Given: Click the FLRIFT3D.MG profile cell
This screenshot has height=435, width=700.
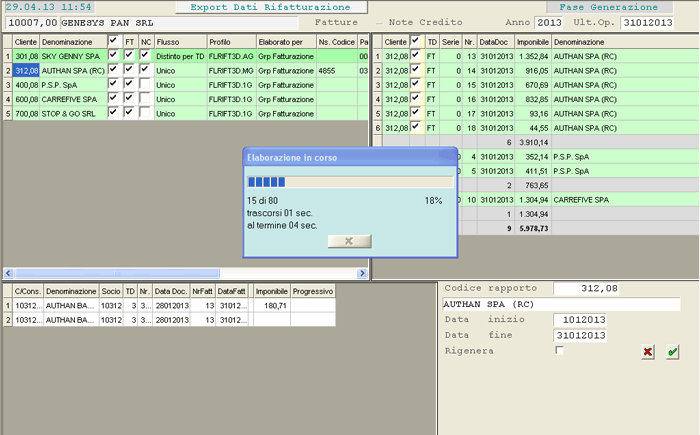Looking at the screenshot, I should point(231,71).
